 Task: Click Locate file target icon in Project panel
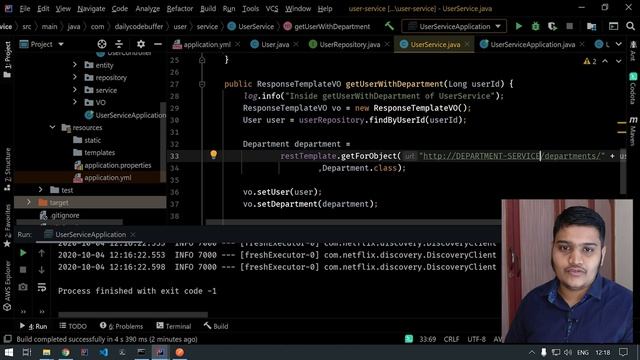(102, 44)
